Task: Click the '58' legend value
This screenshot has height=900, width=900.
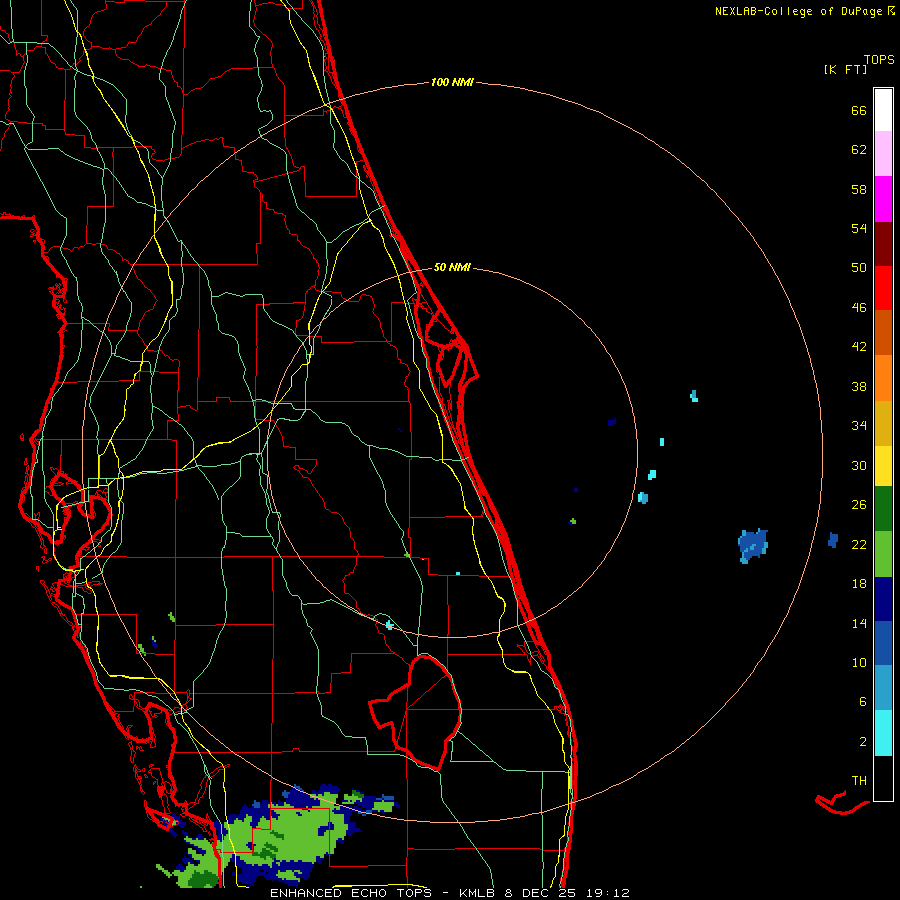Action: [859, 190]
